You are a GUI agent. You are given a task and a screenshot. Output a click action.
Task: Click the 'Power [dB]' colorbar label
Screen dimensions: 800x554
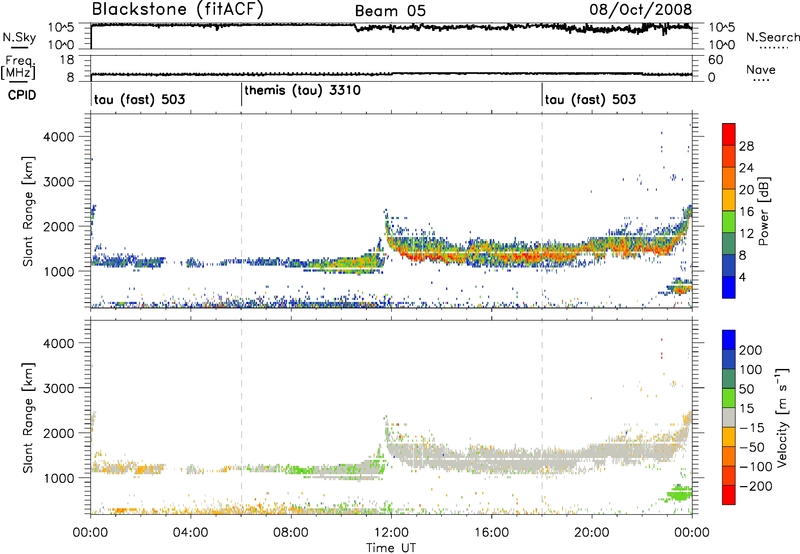tap(763, 211)
